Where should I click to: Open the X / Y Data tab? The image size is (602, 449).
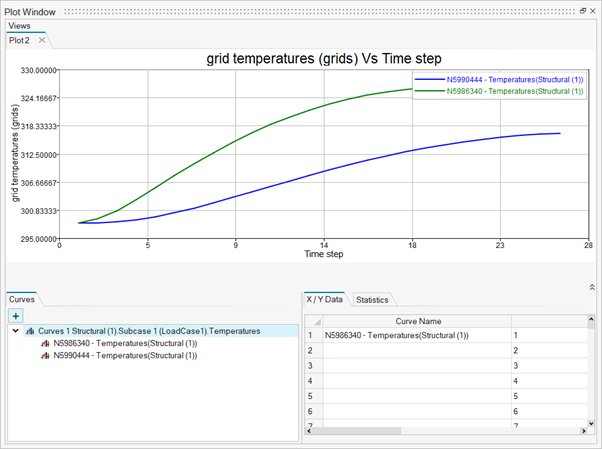(326, 300)
